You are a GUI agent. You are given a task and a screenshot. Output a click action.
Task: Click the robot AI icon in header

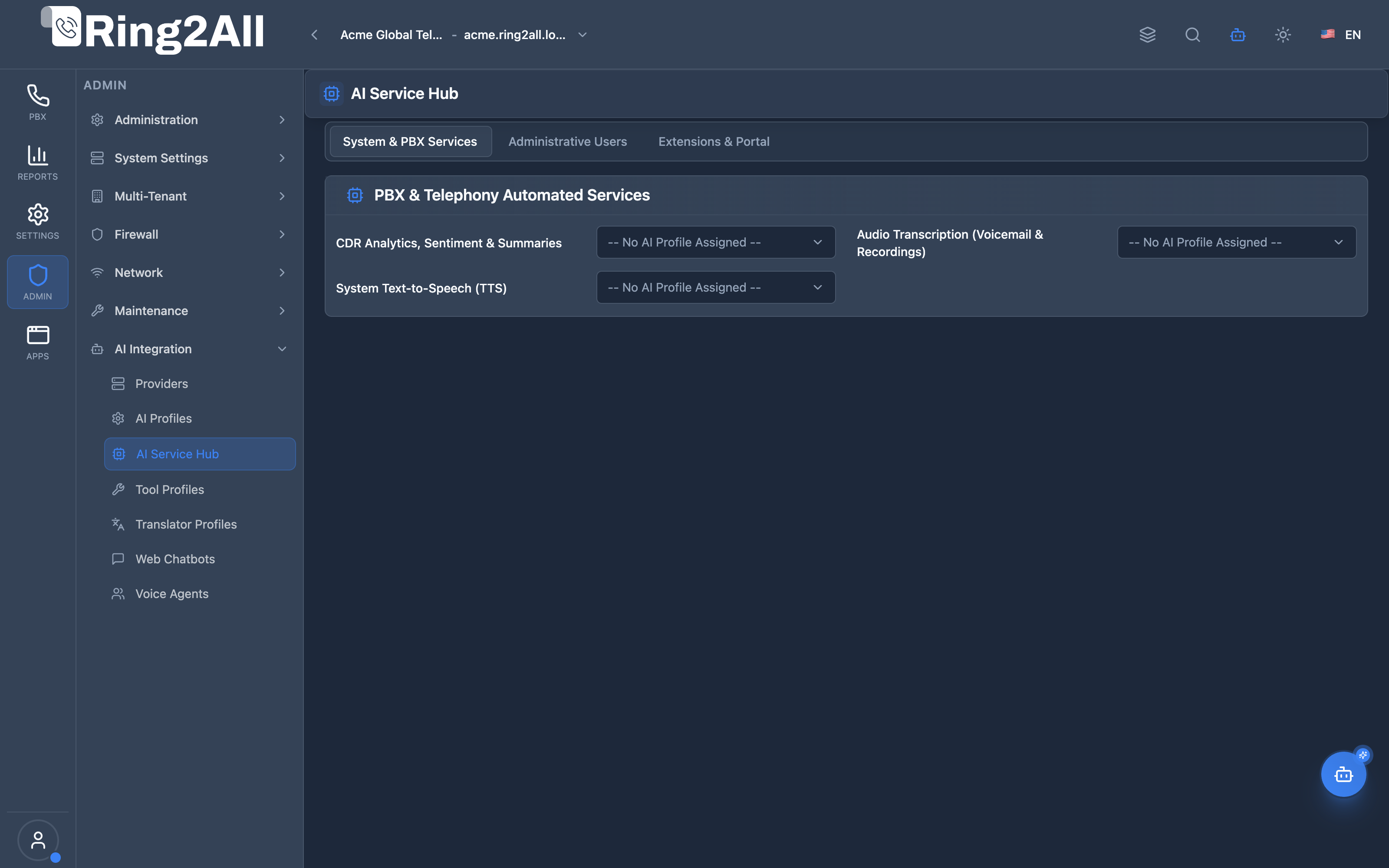click(x=1238, y=35)
